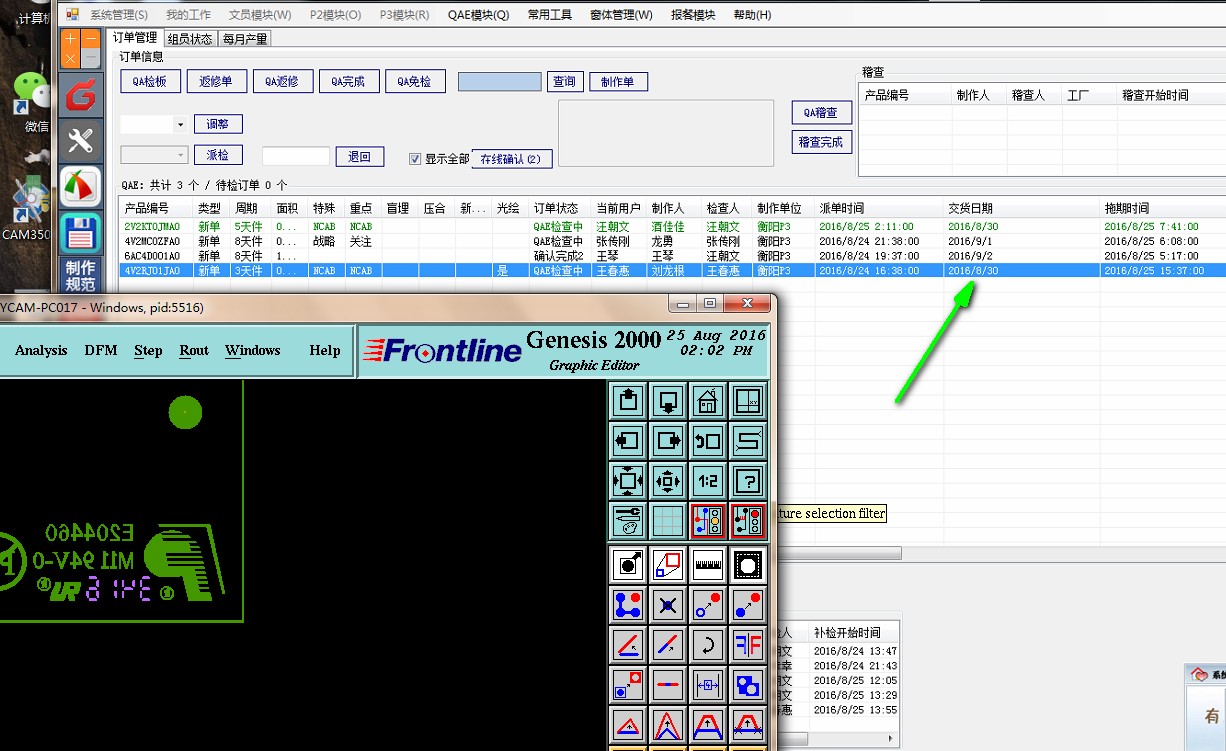Click the Home view icon in Genesis editor

[708, 401]
